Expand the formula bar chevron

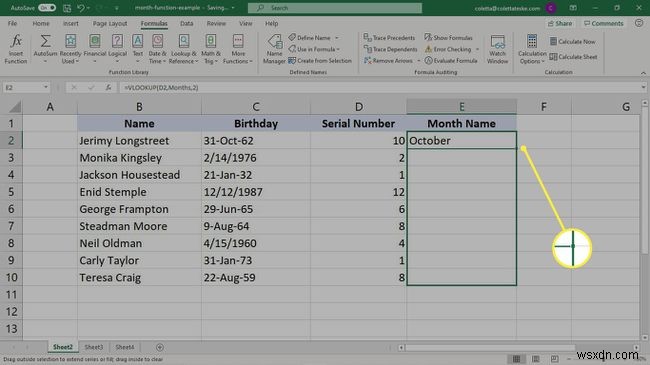(x=643, y=88)
